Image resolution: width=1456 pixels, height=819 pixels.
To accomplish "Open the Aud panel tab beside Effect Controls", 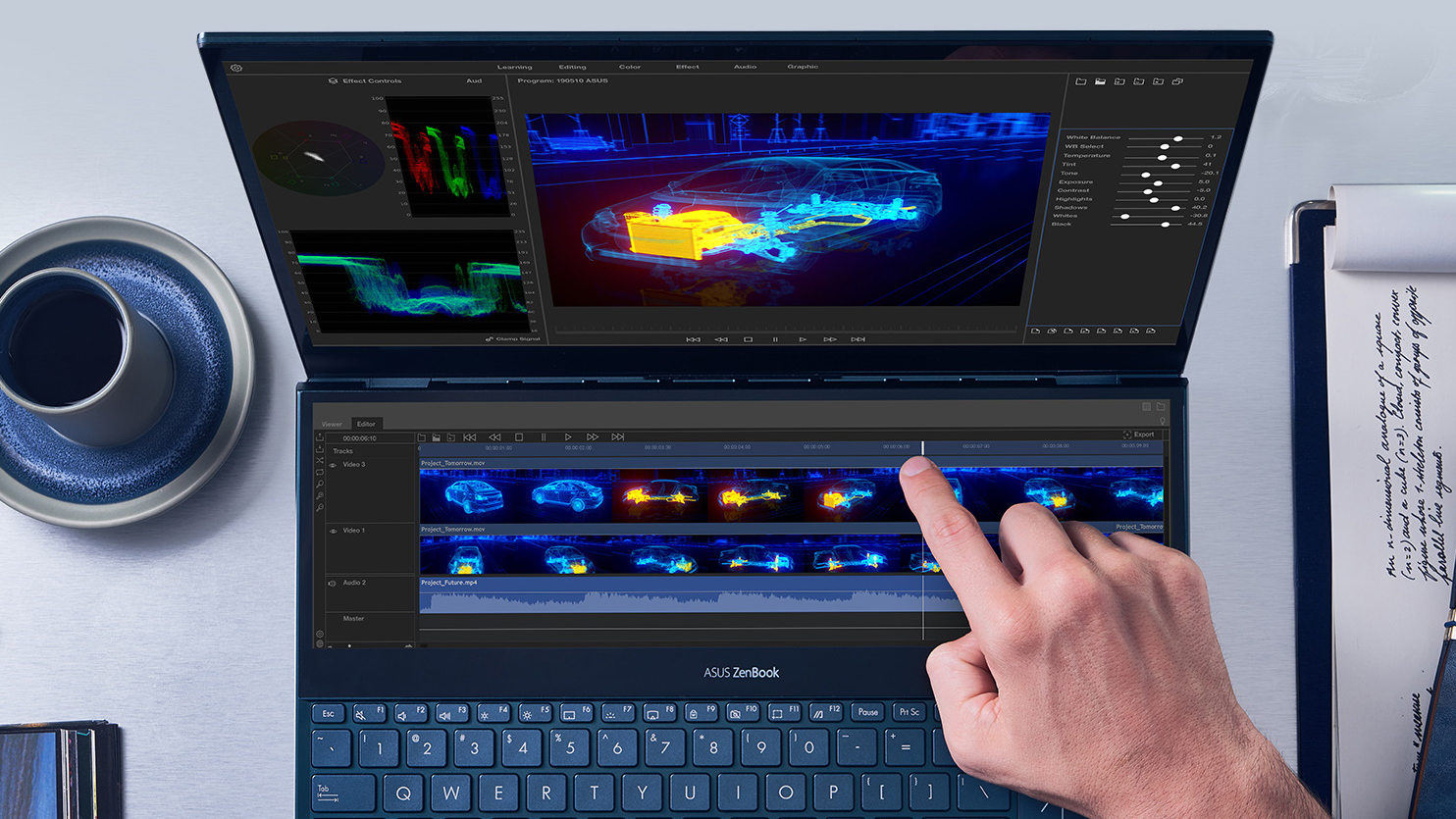I will (474, 81).
